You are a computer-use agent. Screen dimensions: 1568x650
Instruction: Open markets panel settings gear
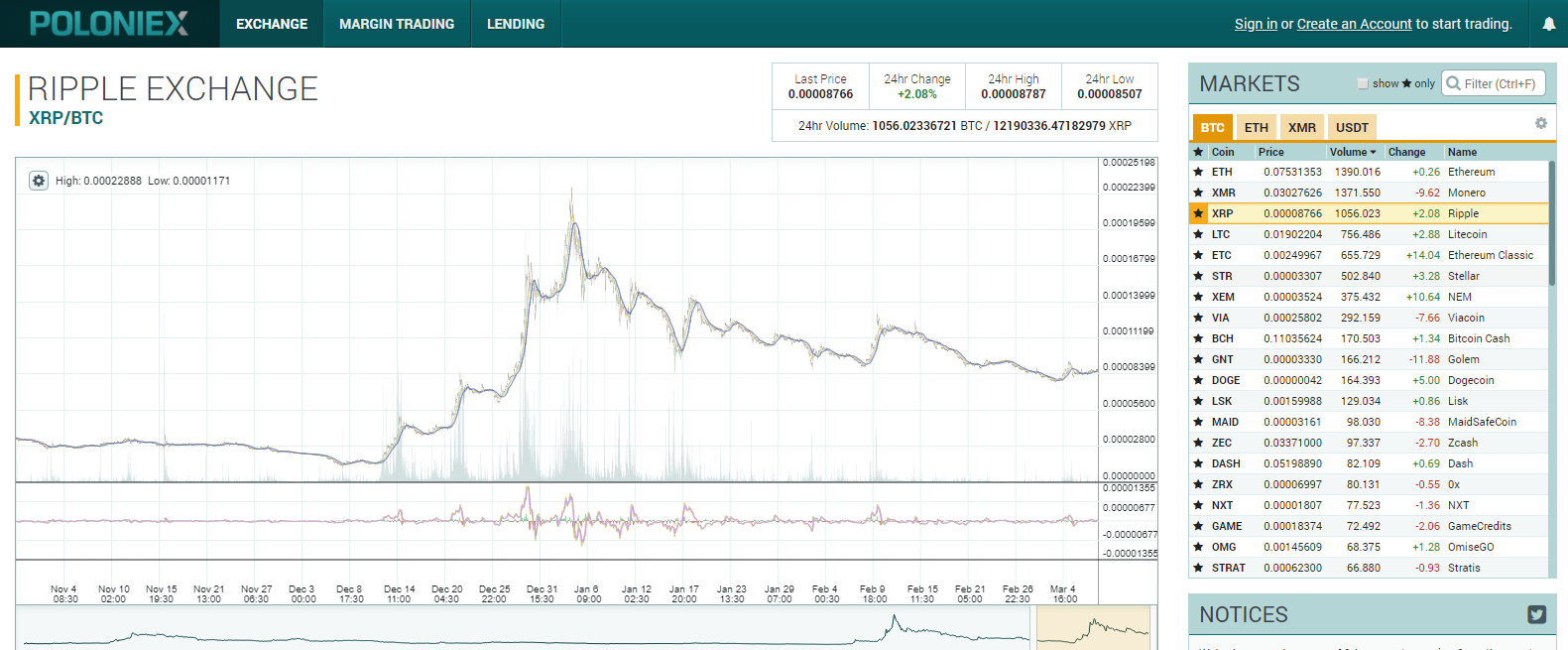pyautogui.click(x=1540, y=124)
